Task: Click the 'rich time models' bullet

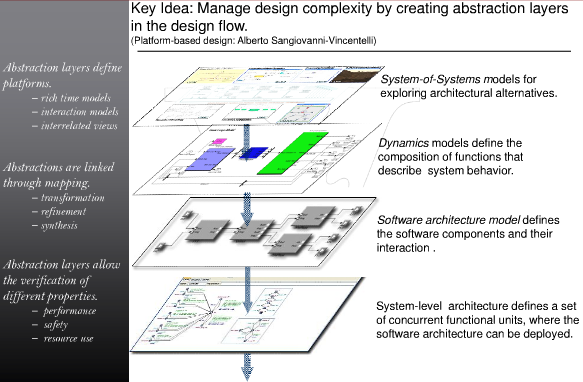Action: pos(71,98)
